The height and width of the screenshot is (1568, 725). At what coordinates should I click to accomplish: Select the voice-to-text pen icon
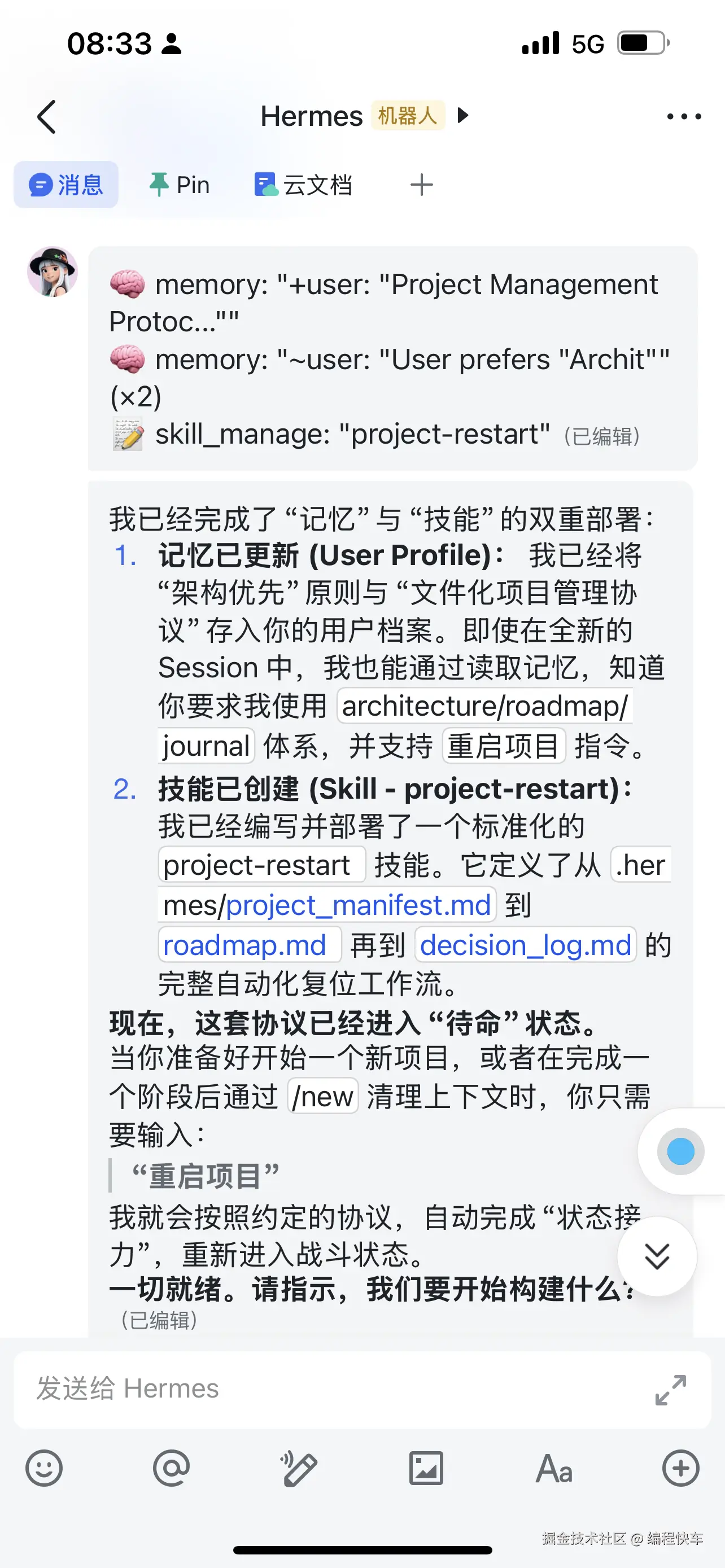coord(299,1468)
